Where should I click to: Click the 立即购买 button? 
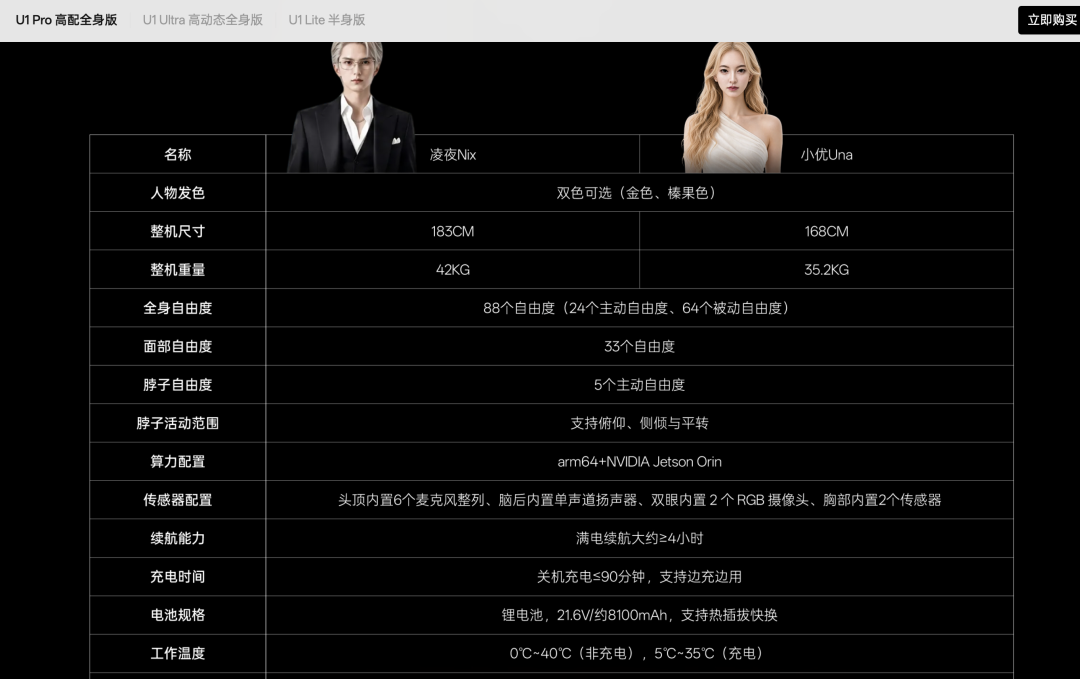(1050, 20)
